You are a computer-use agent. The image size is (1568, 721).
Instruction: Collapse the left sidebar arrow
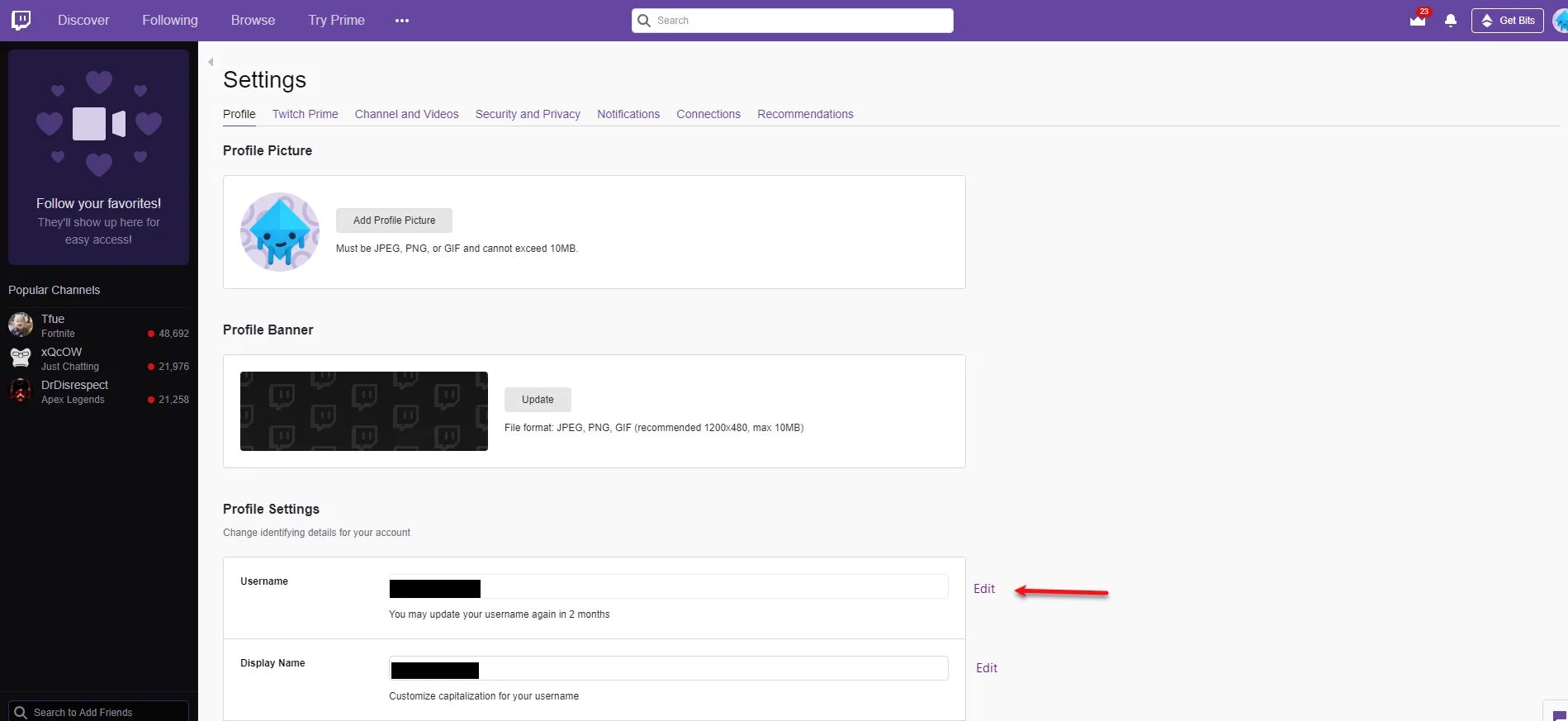pos(211,62)
